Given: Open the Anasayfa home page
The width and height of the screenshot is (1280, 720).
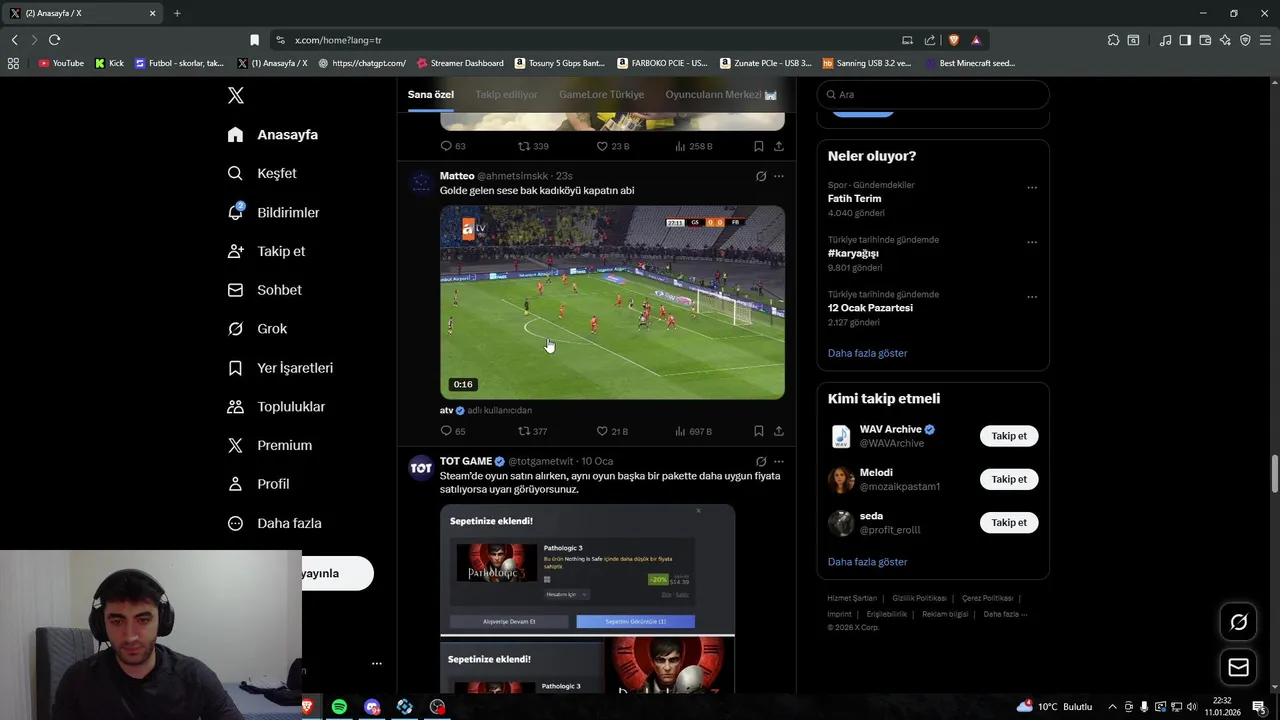Looking at the screenshot, I should (273, 134).
